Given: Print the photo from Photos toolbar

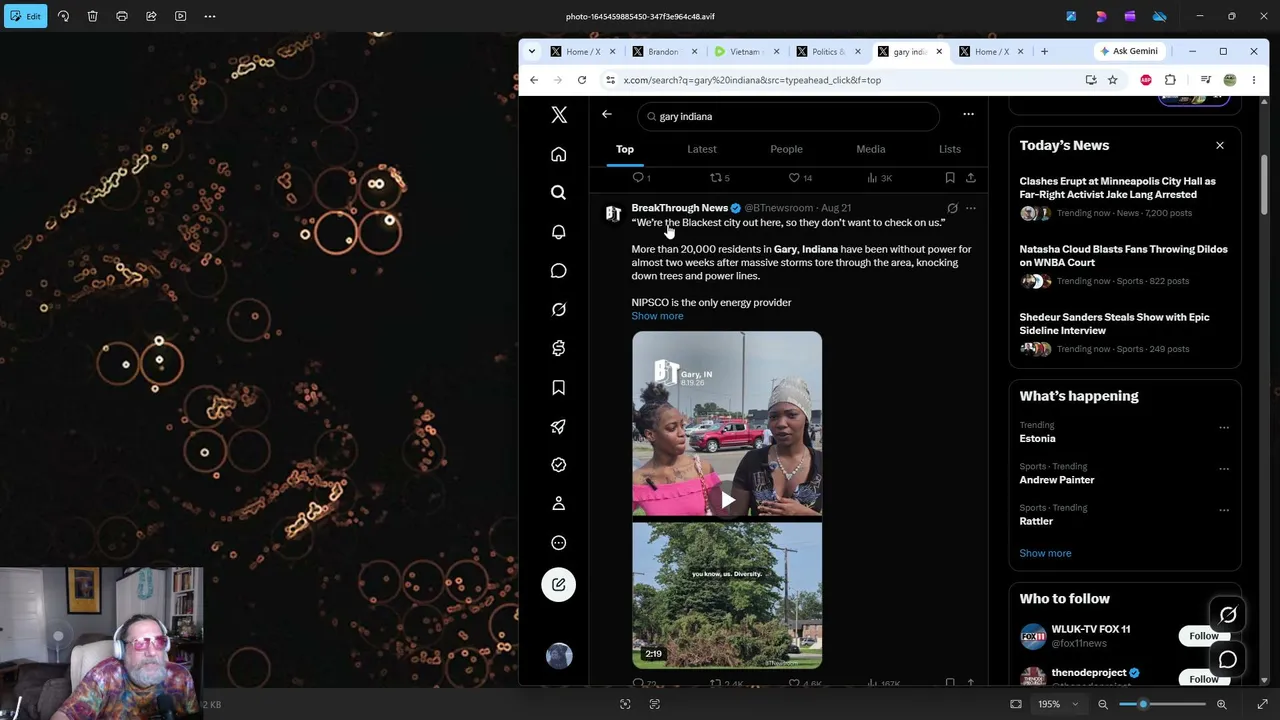Looking at the screenshot, I should (122, 16).
